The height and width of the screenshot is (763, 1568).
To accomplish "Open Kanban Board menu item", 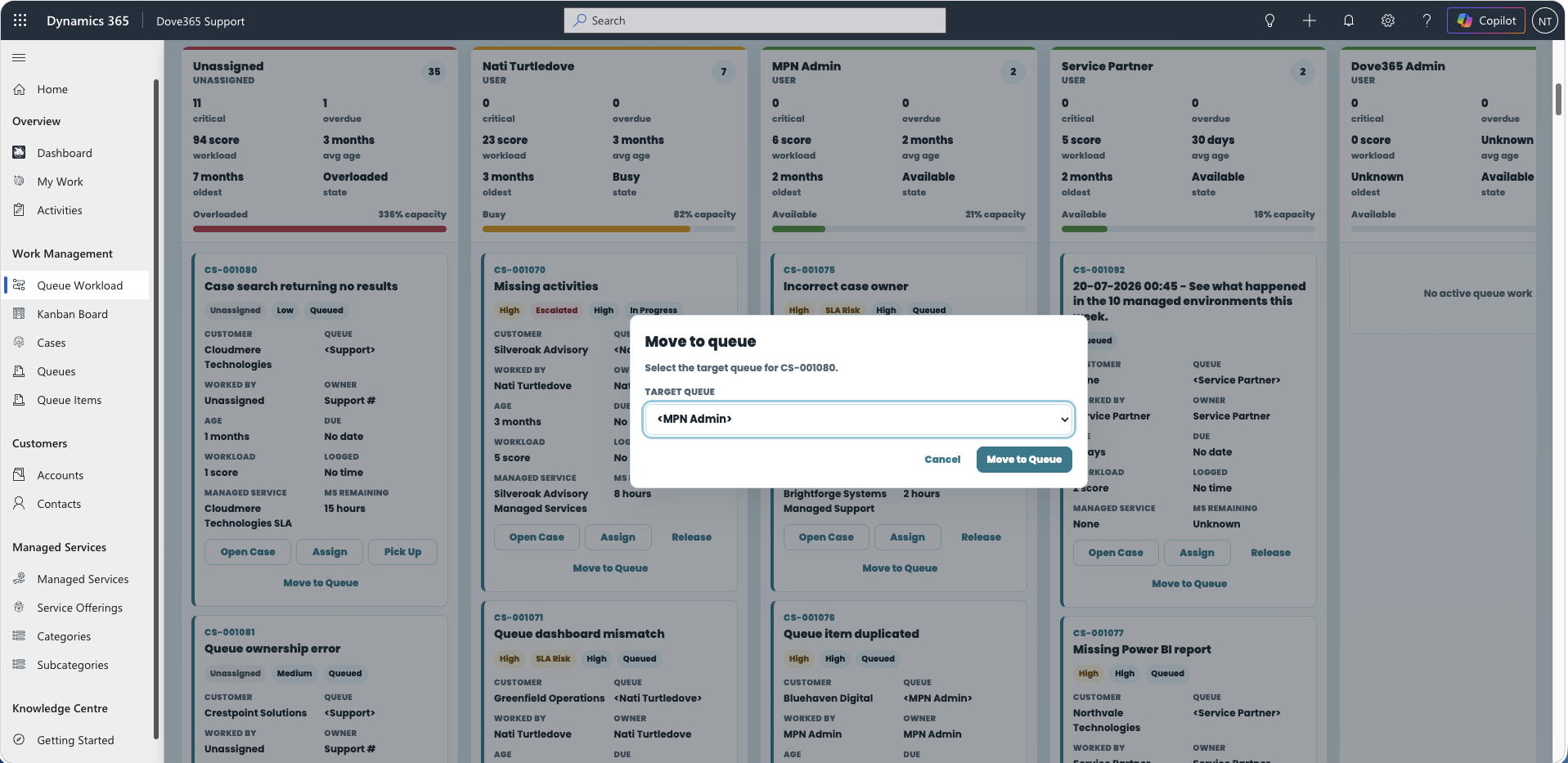I will click(x=74, y=314).
